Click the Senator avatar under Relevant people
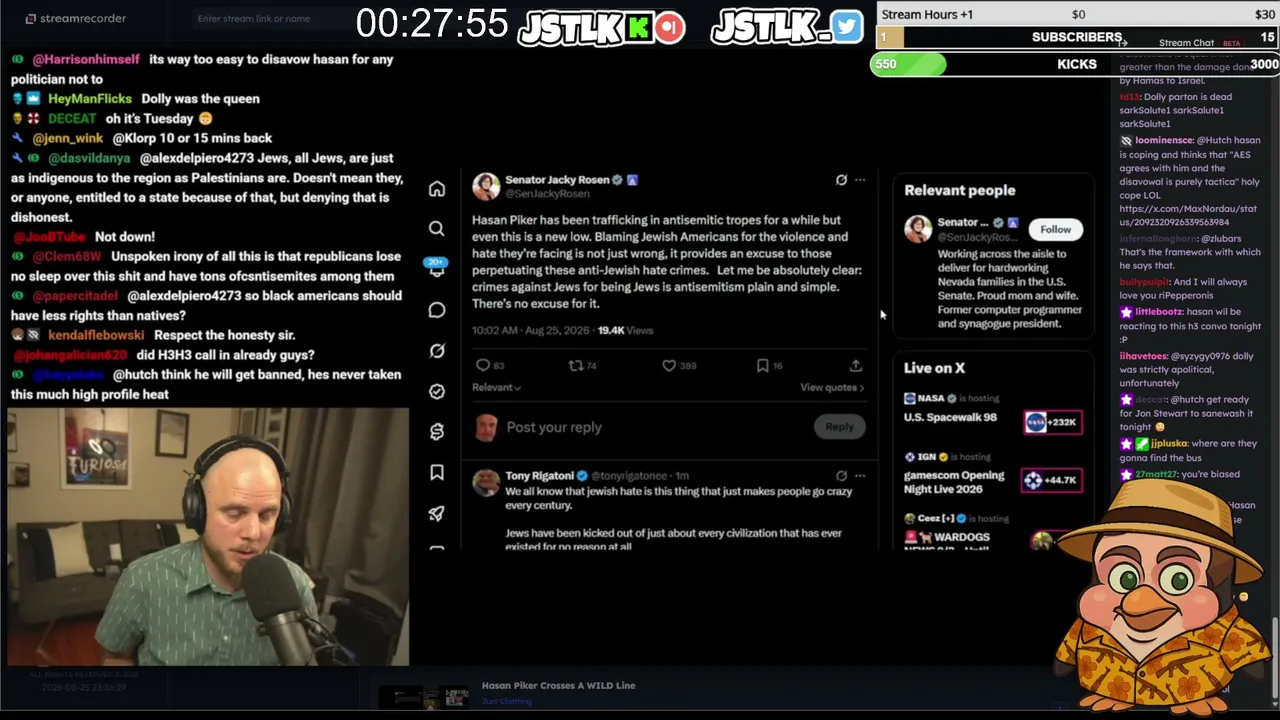Viewport: 1280px width, 720px height. [x=918, y=229]
